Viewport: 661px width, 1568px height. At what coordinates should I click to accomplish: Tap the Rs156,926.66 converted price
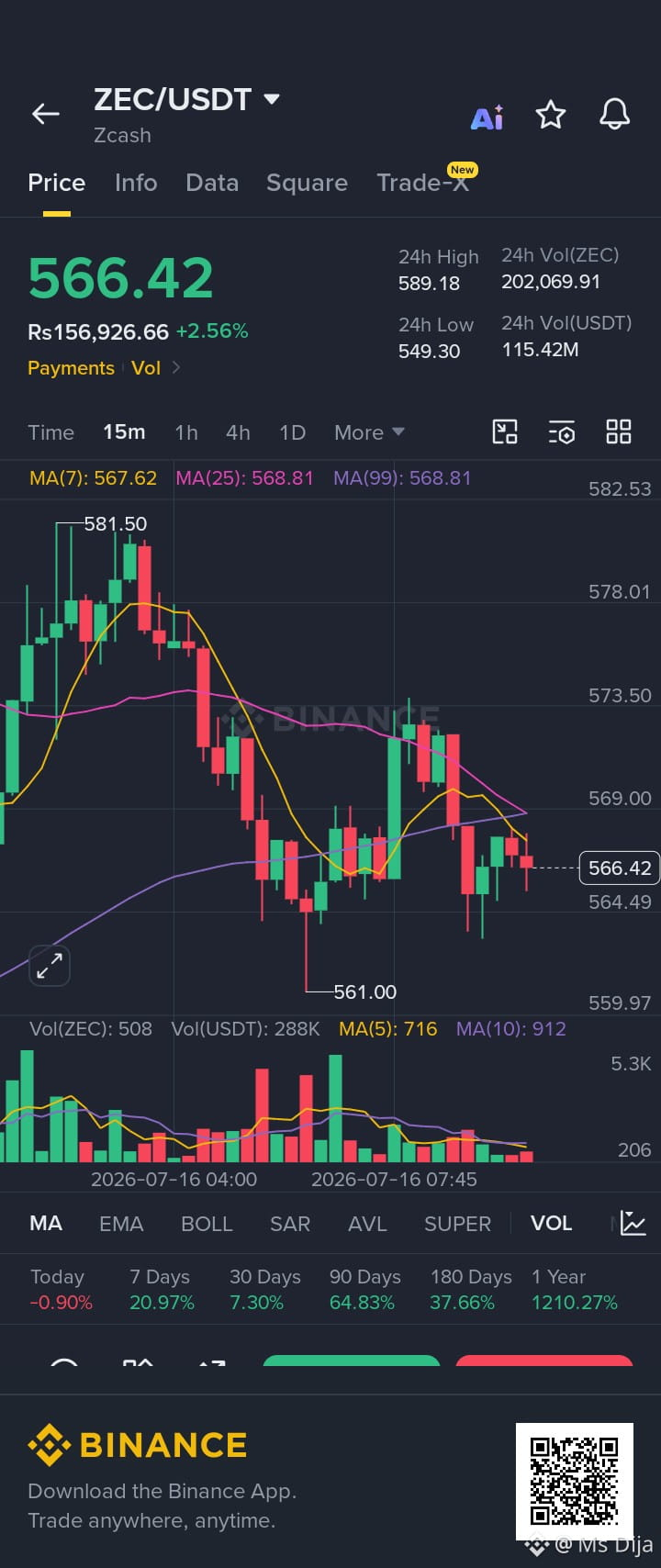click(x=98, y=331)
